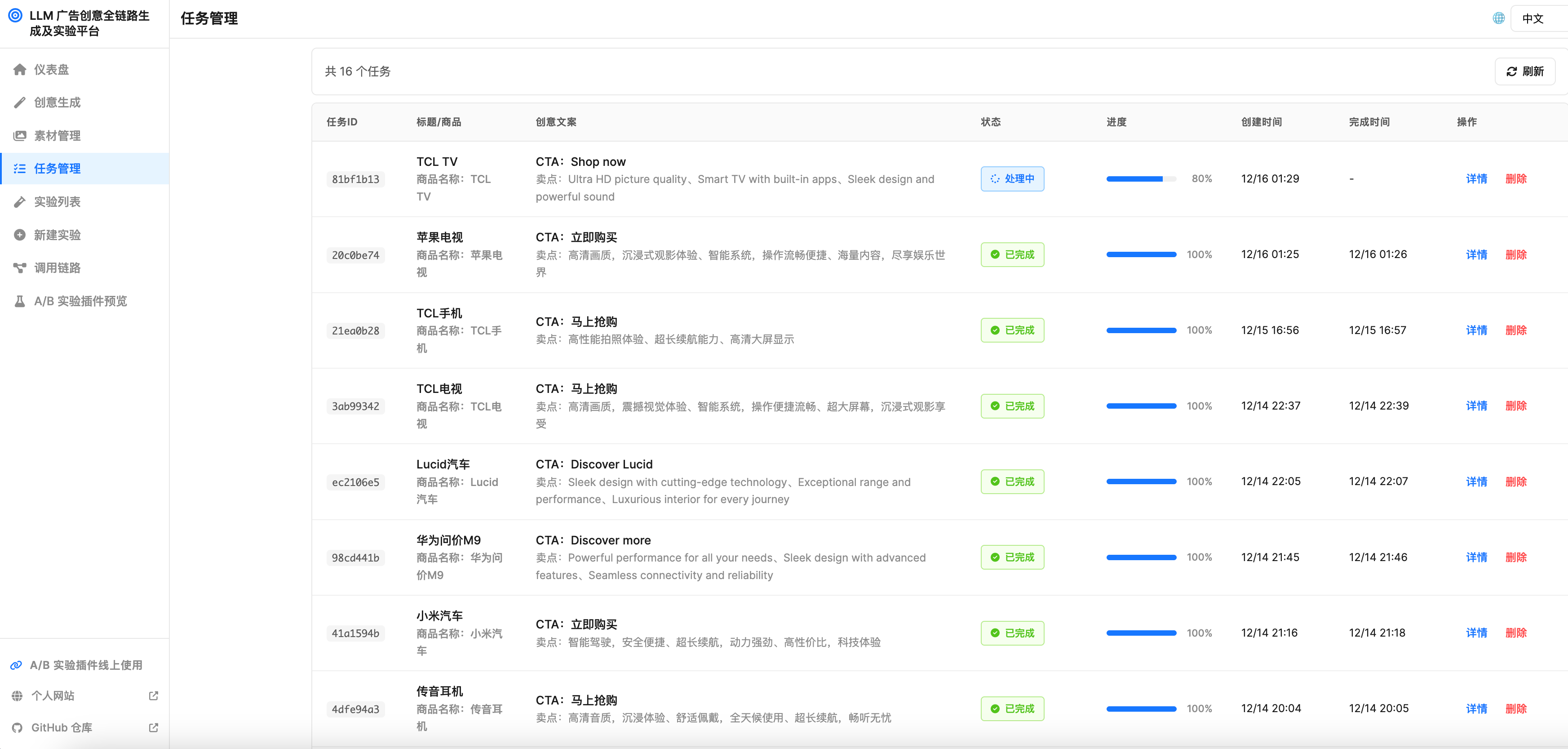Click the 共 16 个任务 count text
The image size is (1568, 749).
357,71
